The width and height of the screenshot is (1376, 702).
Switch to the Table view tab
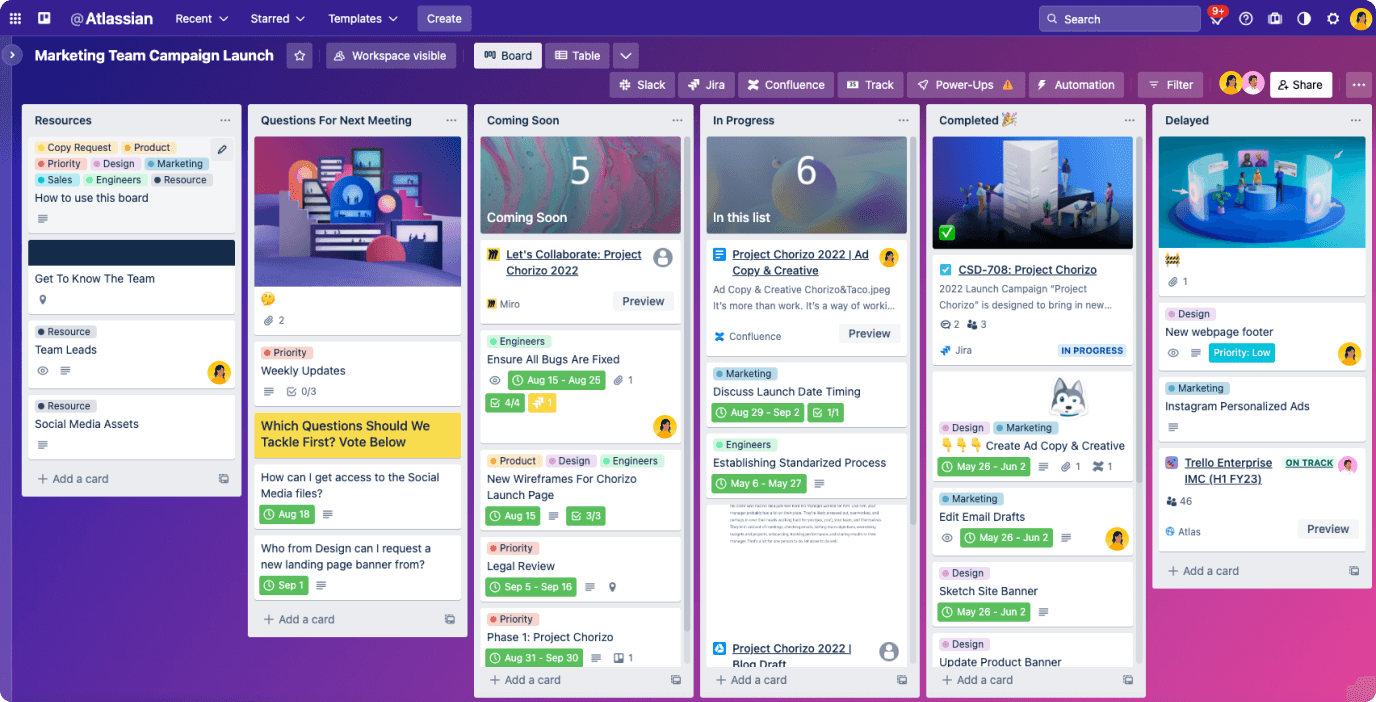click(577, 55)
